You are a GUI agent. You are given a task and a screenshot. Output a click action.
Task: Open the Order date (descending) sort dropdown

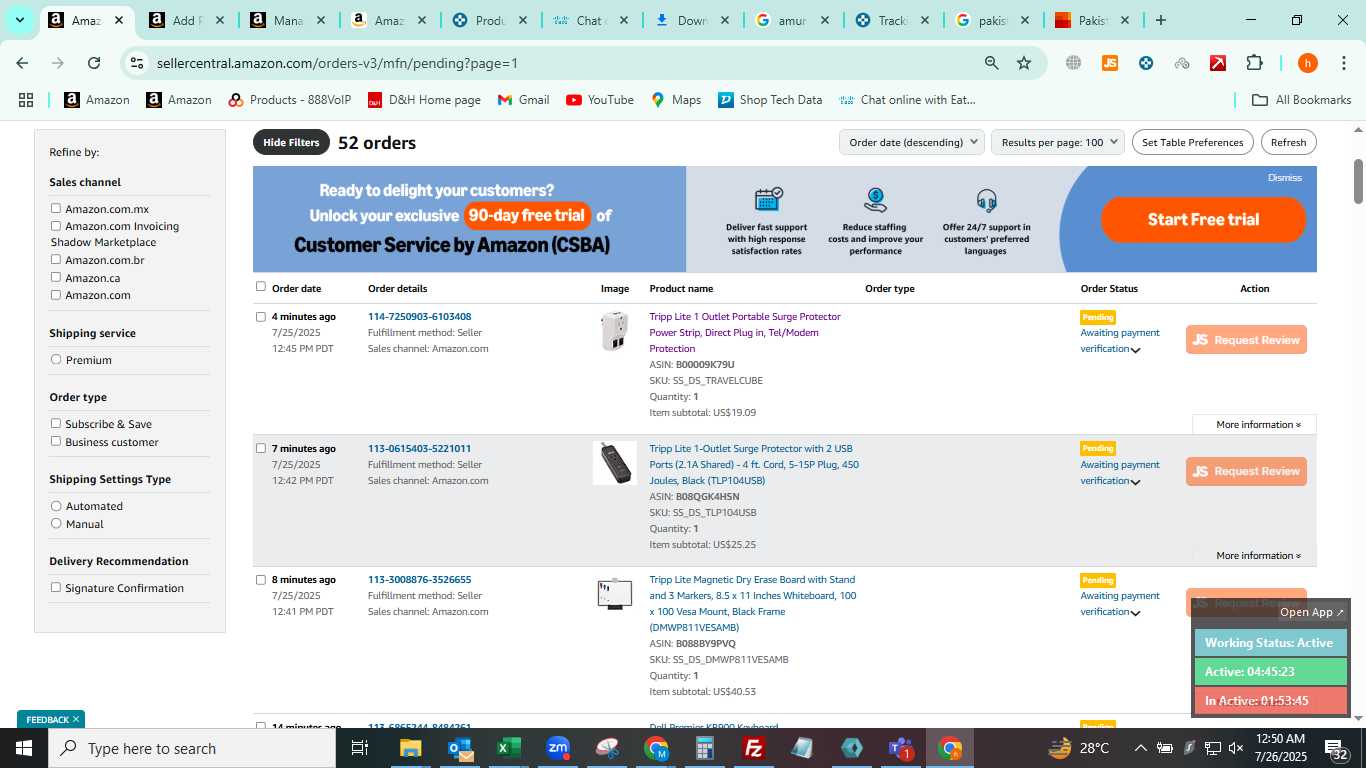click(x=912, y=142)
